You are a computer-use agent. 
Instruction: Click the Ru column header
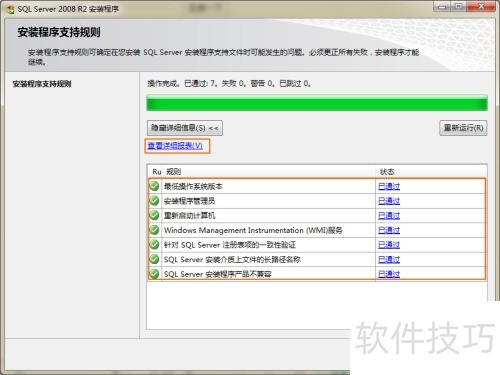click(x=157, y=172)
